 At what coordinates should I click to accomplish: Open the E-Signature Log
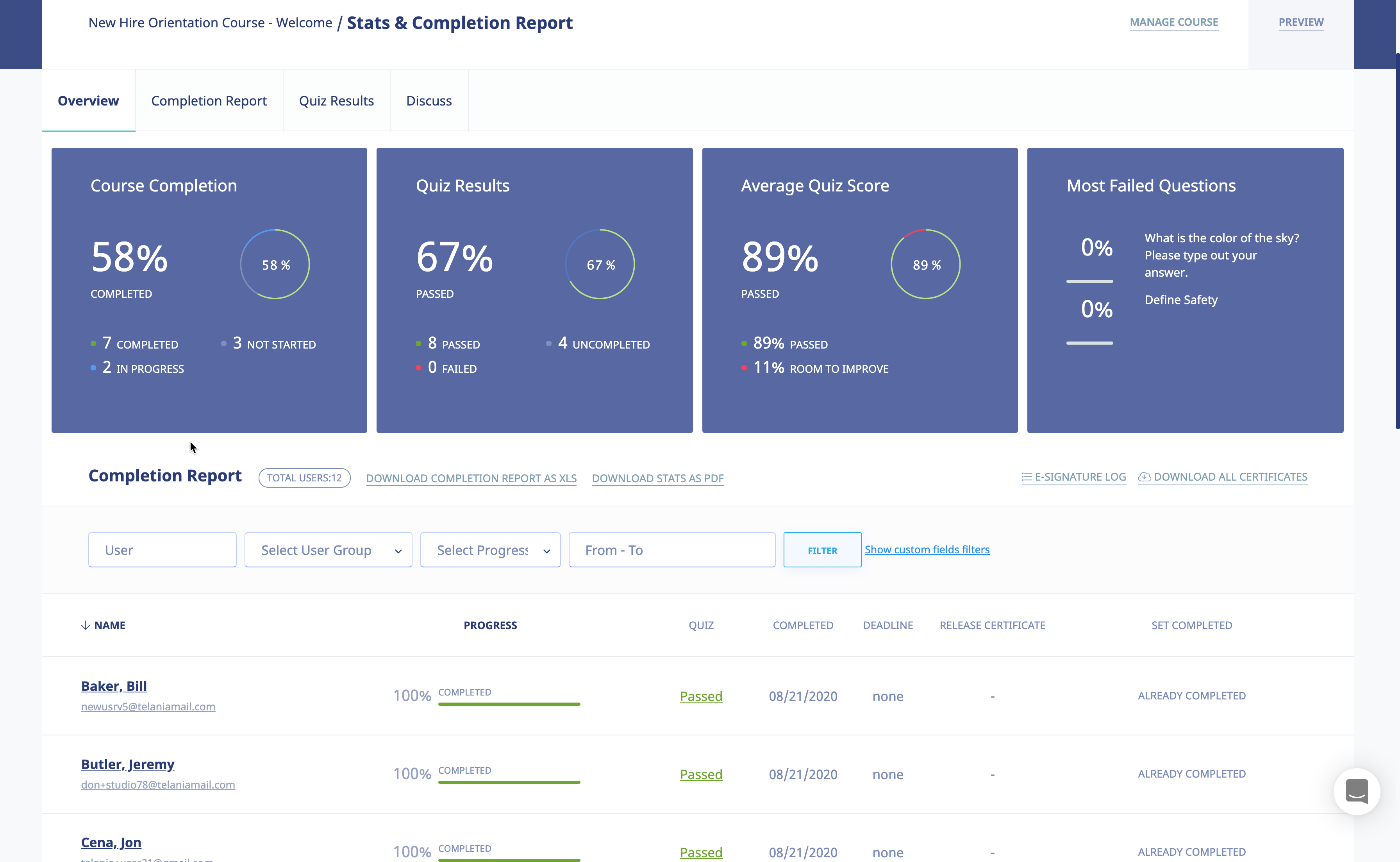(x=1073, y=477)
